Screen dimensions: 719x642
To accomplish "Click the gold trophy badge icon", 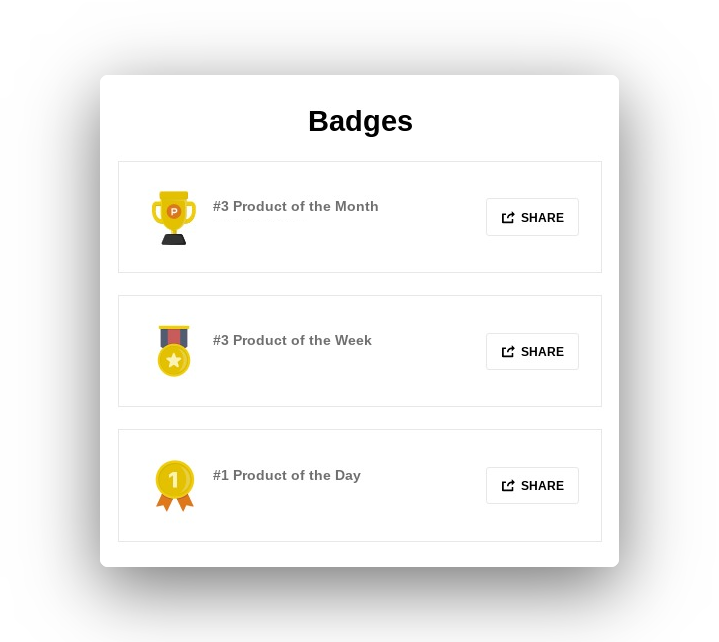I will click(173, 217).
